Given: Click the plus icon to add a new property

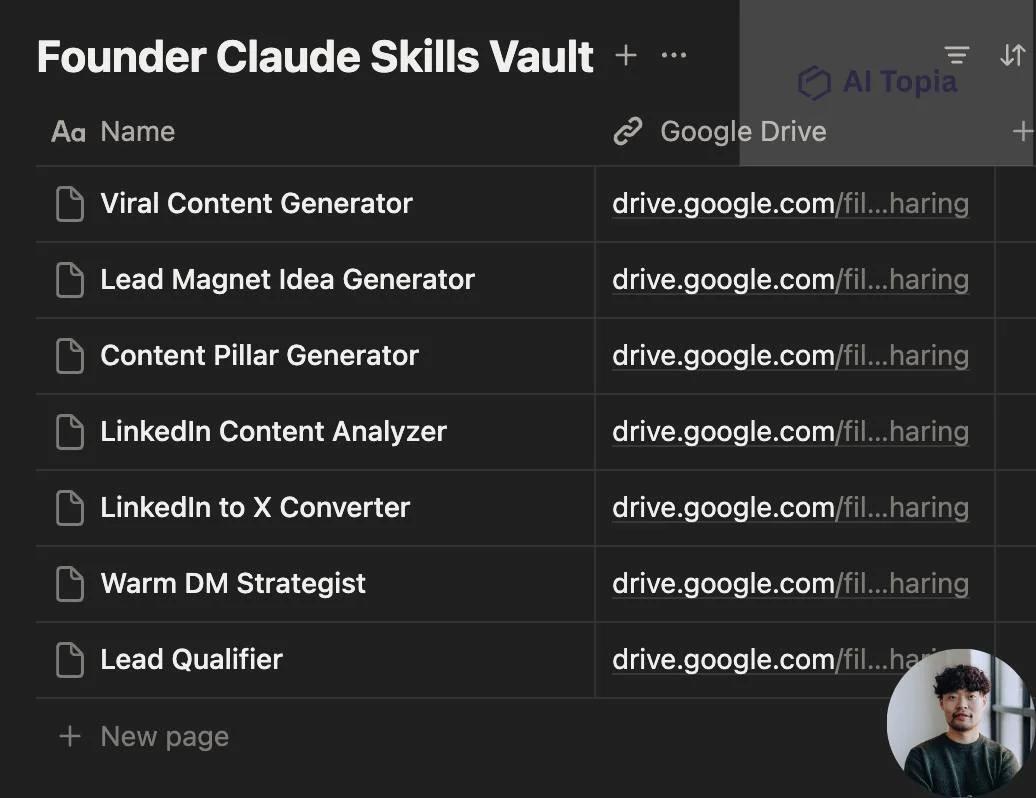Looking at the screenshot, I should pos(1022,131).
